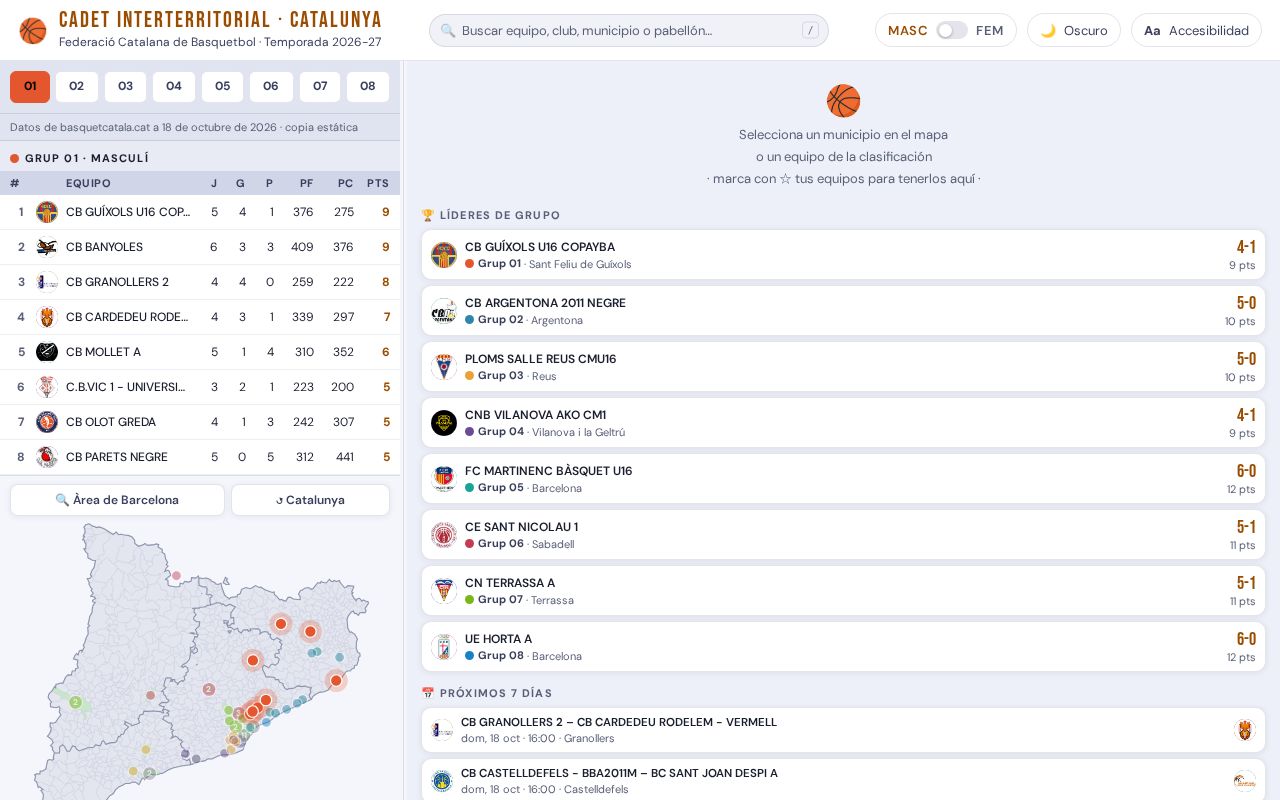Focus the team search field
This screenshot has height=800, width=1280.
629,31
